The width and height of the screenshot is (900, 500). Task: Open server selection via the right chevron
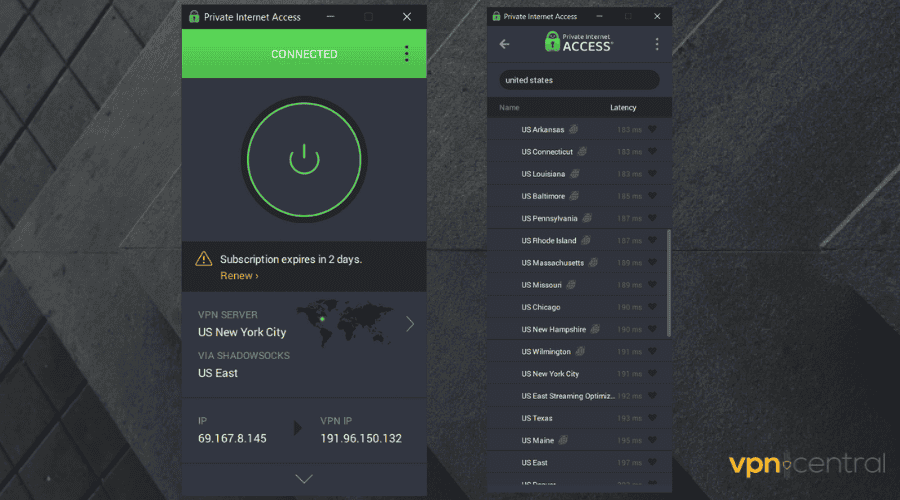point(410,324)
